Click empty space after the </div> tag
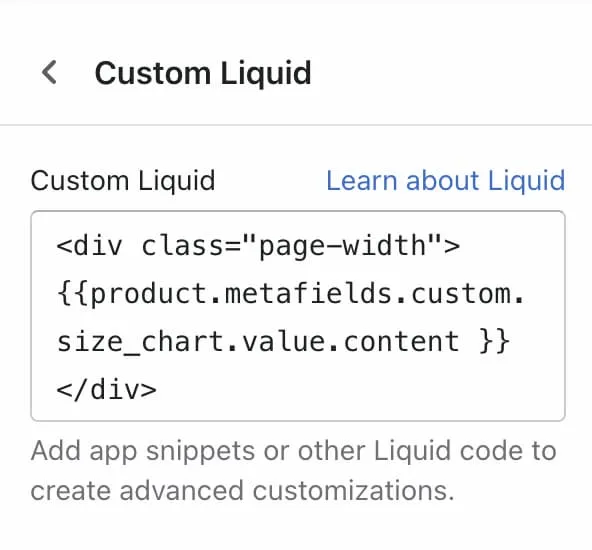Image resolution: width=592 pixels, height=550 pixels. [359, 390]
